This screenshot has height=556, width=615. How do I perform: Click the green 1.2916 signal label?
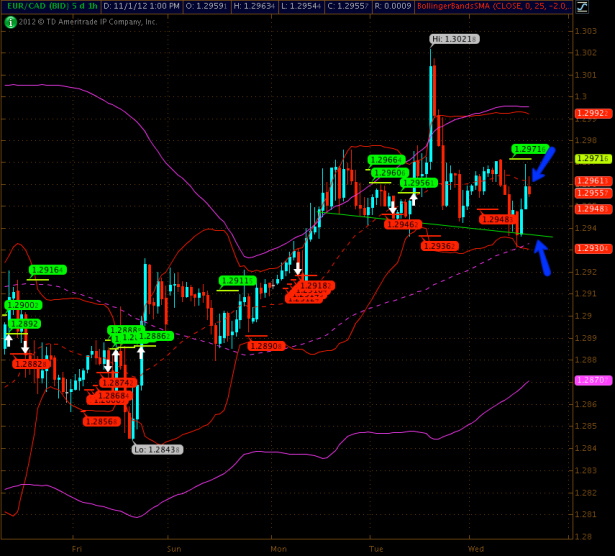click(x=48, y=270)
